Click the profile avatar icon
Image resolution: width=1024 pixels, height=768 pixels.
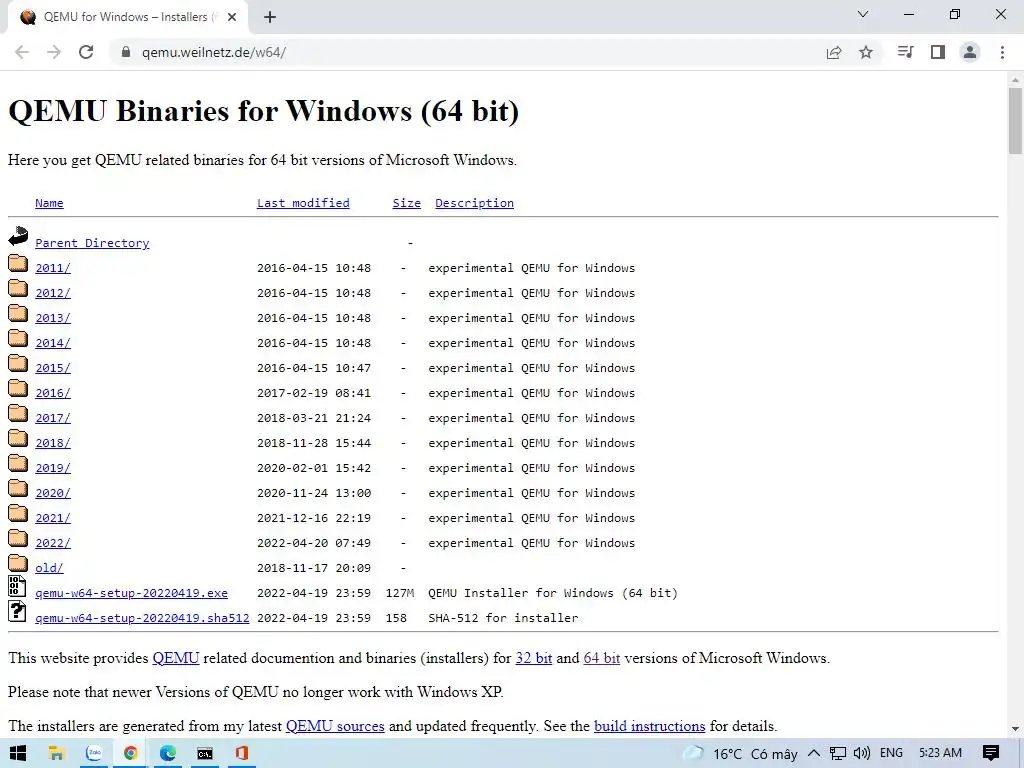coord(970,52)
